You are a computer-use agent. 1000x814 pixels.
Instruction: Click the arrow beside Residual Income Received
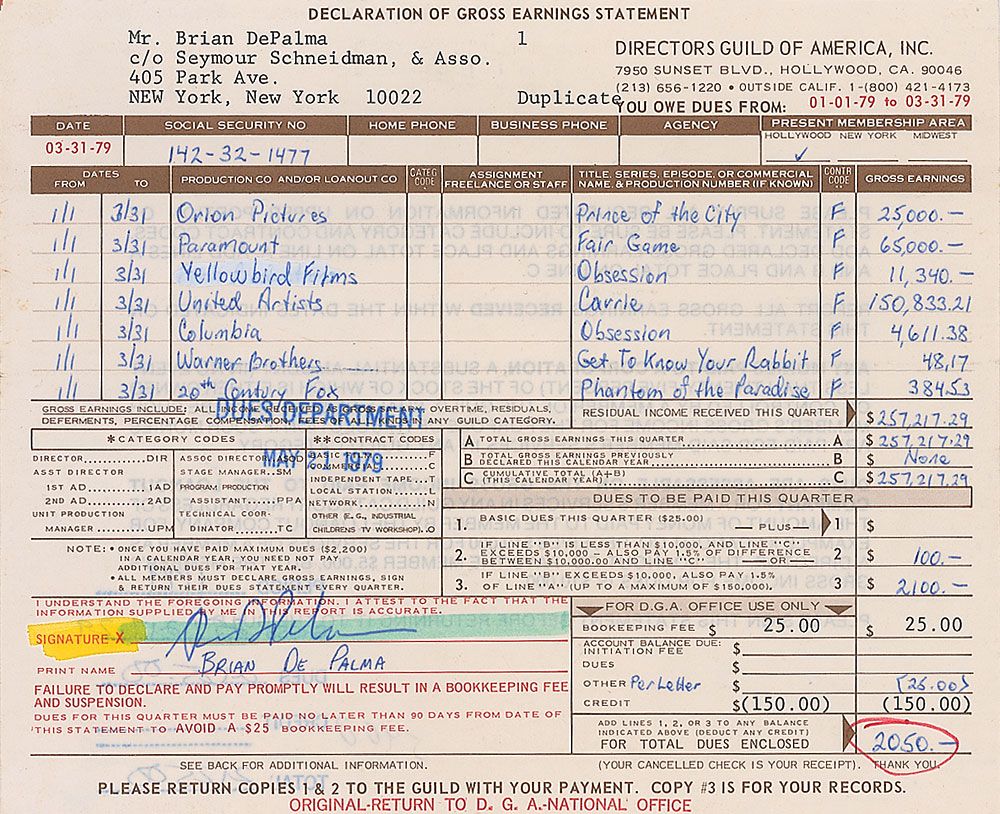(x=851, y=413)
